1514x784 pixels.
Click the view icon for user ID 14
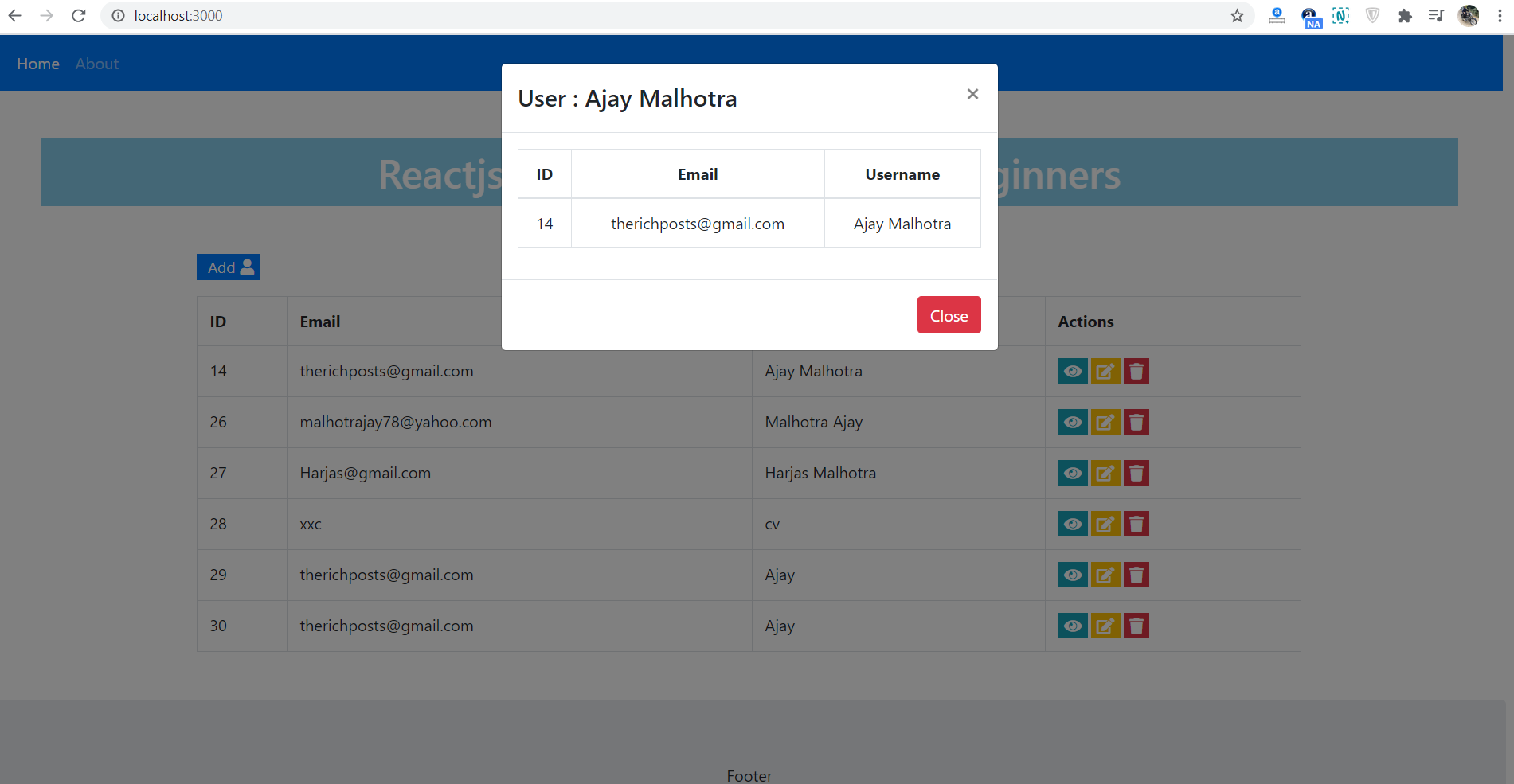(x=1072, y=371)
